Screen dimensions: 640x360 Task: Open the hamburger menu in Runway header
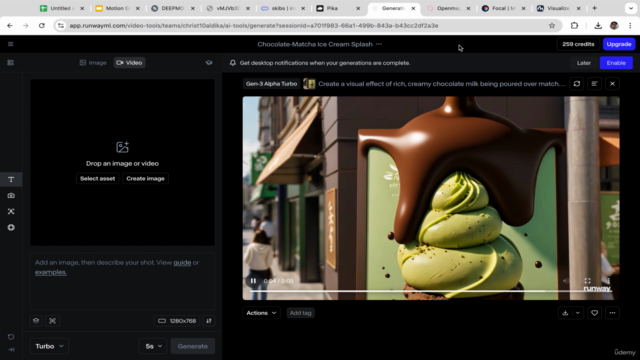point(11,44)
